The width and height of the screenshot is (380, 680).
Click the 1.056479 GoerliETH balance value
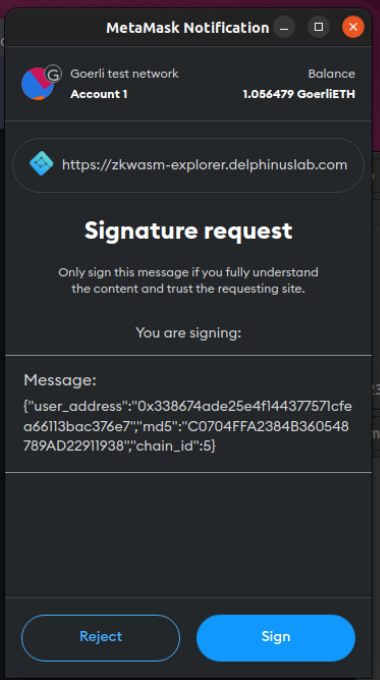[299, 94]
